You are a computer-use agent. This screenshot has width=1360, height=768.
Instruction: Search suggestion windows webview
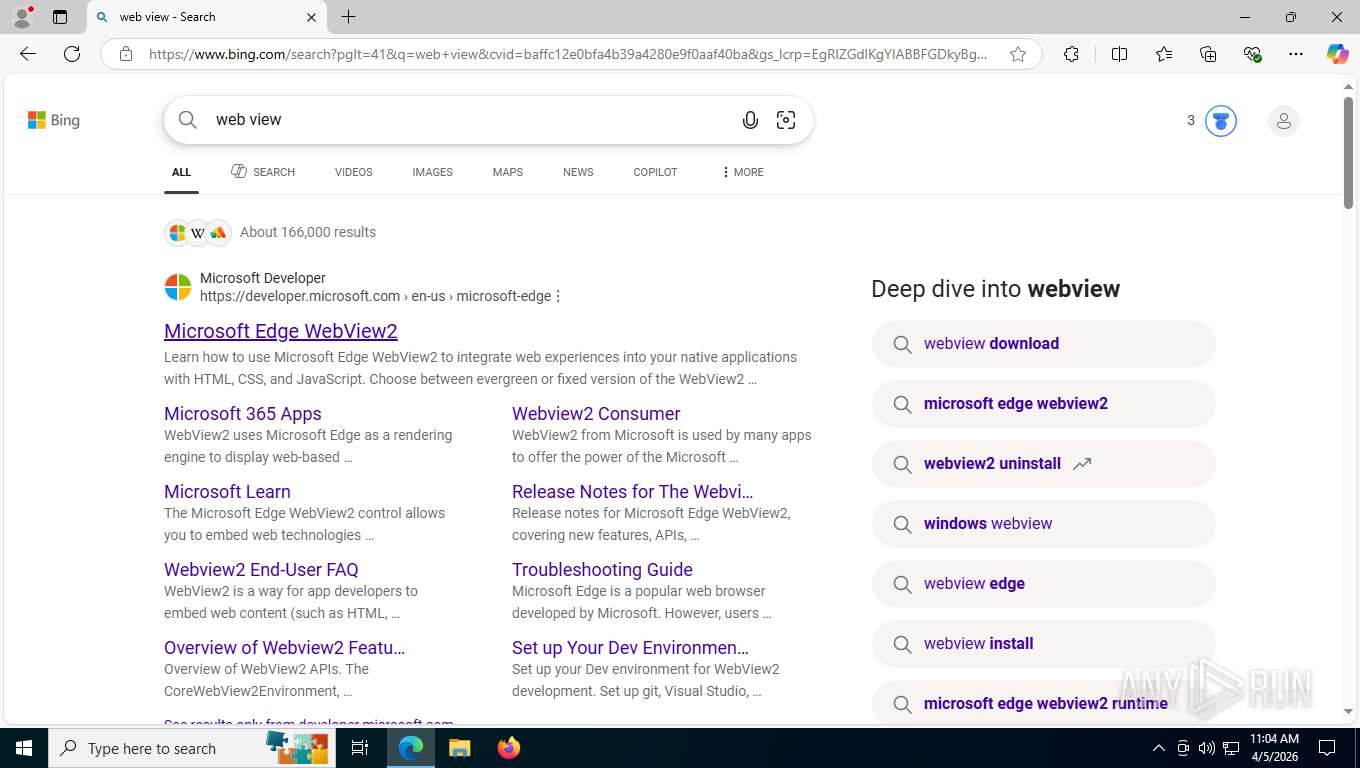tap(1043, 524)
